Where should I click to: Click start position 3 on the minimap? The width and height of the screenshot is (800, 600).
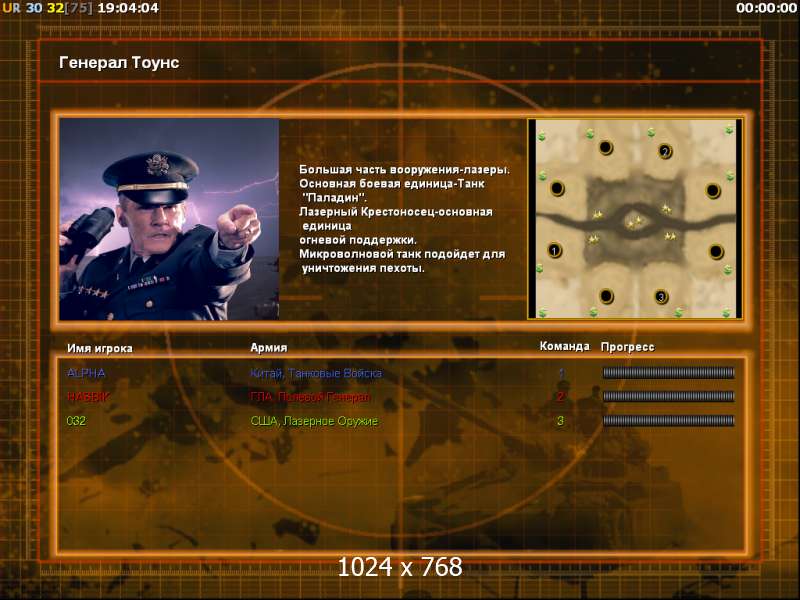pos(661,296)
